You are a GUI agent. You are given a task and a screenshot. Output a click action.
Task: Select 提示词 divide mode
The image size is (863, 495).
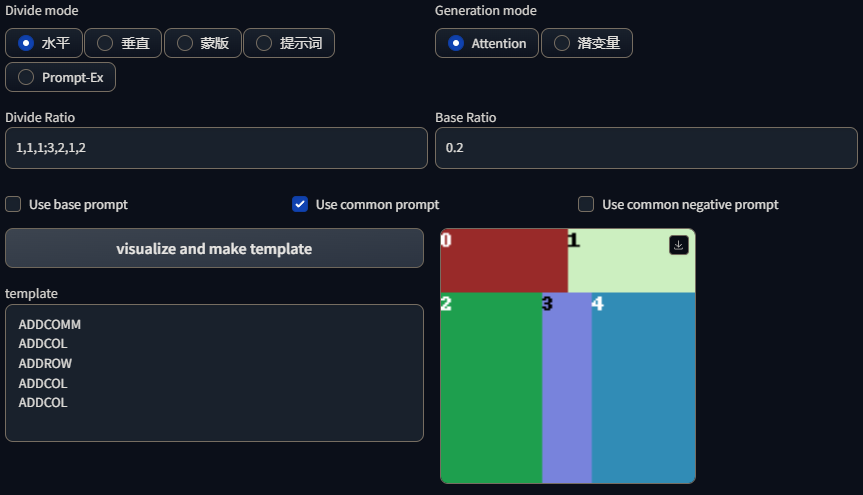(x=289, y=43)
